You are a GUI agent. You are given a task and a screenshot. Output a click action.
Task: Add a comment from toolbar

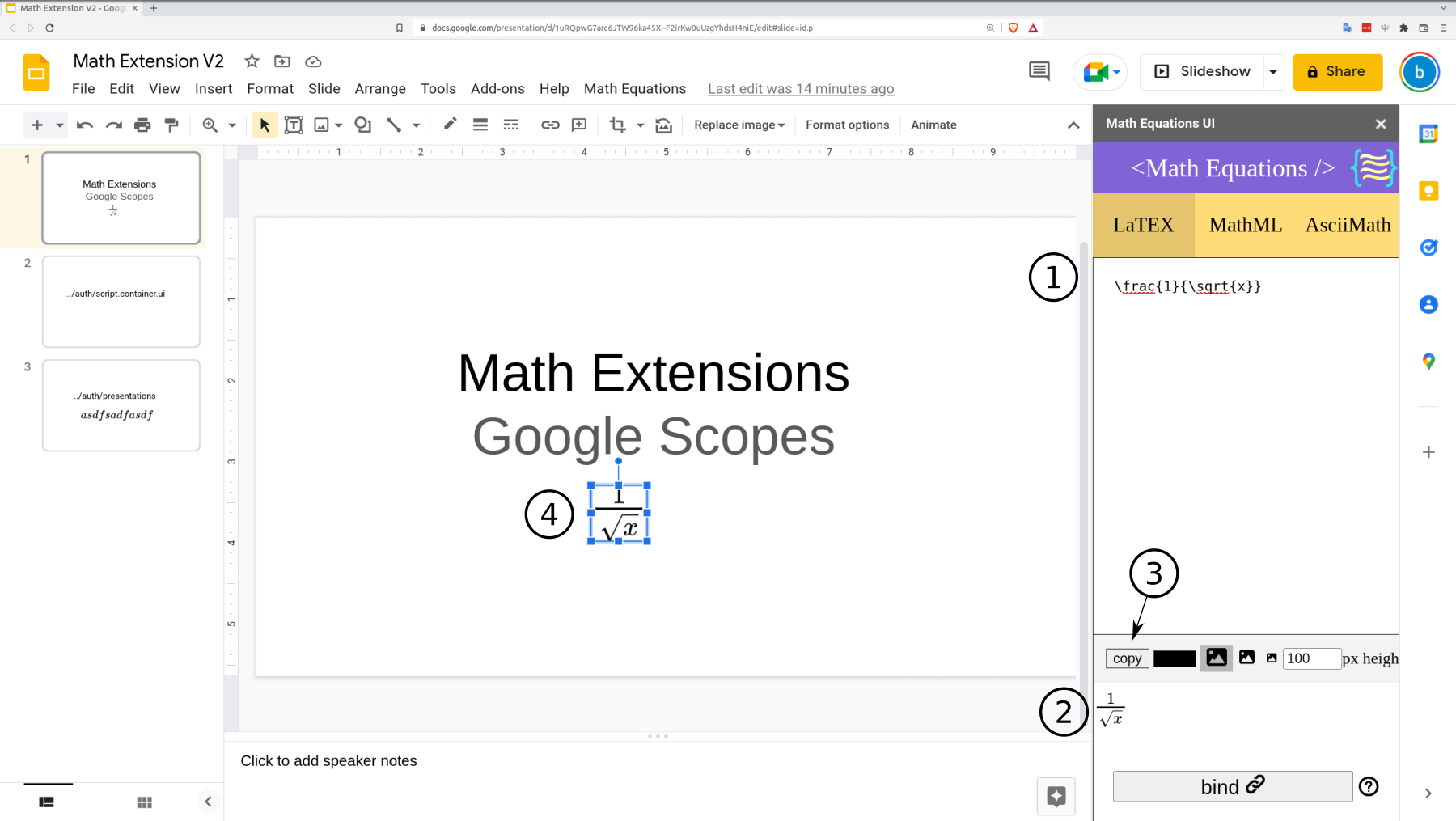[x=579, y=125]
